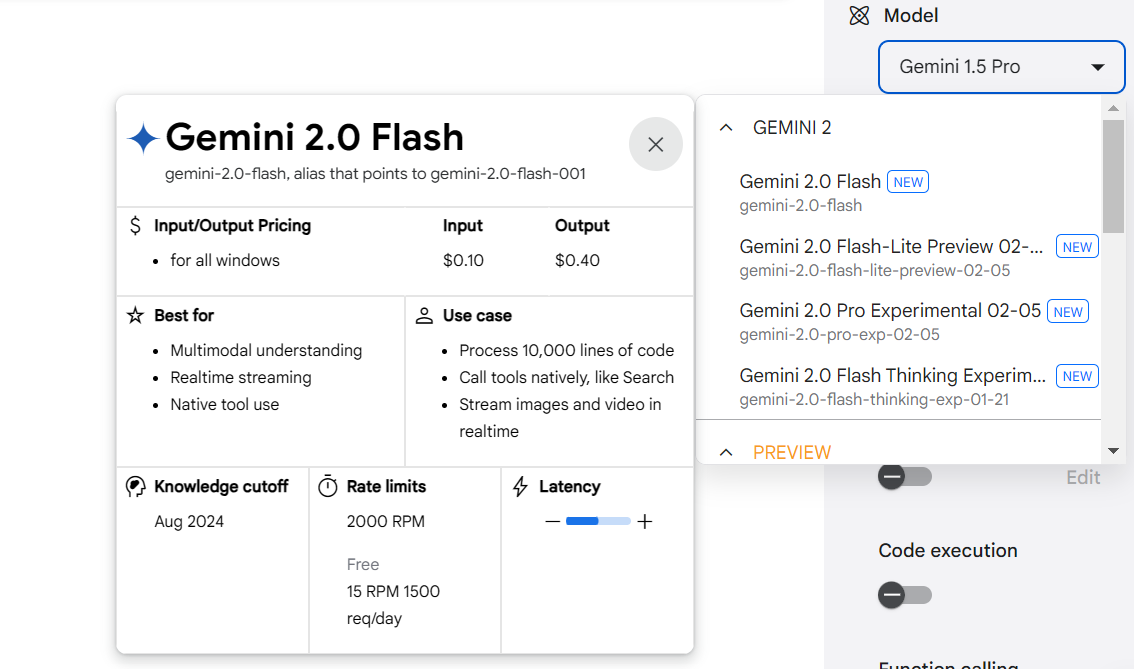This screenshot has height=669, width=1134.
Task: Enable the Code execution toggle
Action: (x=905, y=594)
